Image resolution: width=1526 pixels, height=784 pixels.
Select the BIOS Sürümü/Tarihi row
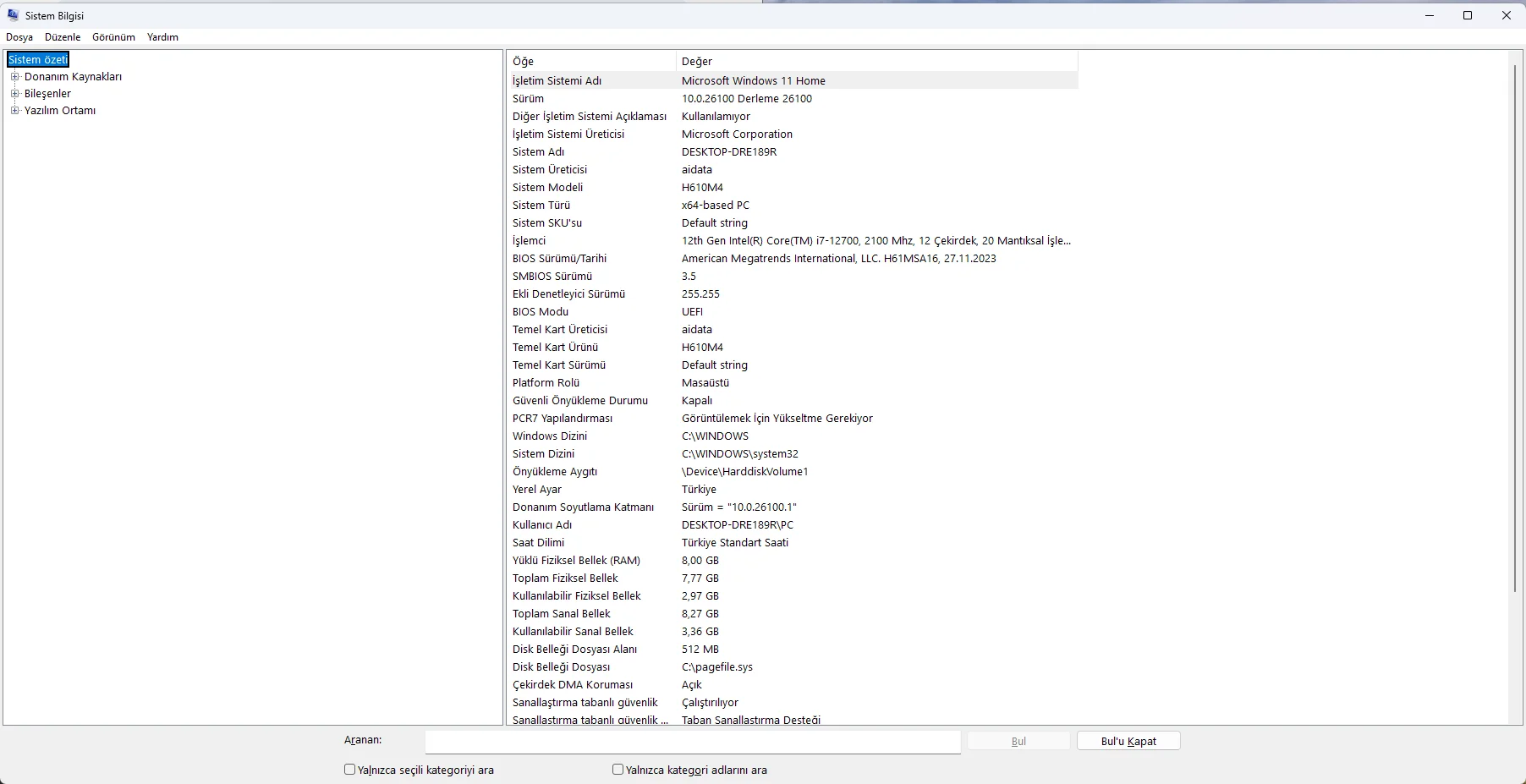[x=792, y=259]
